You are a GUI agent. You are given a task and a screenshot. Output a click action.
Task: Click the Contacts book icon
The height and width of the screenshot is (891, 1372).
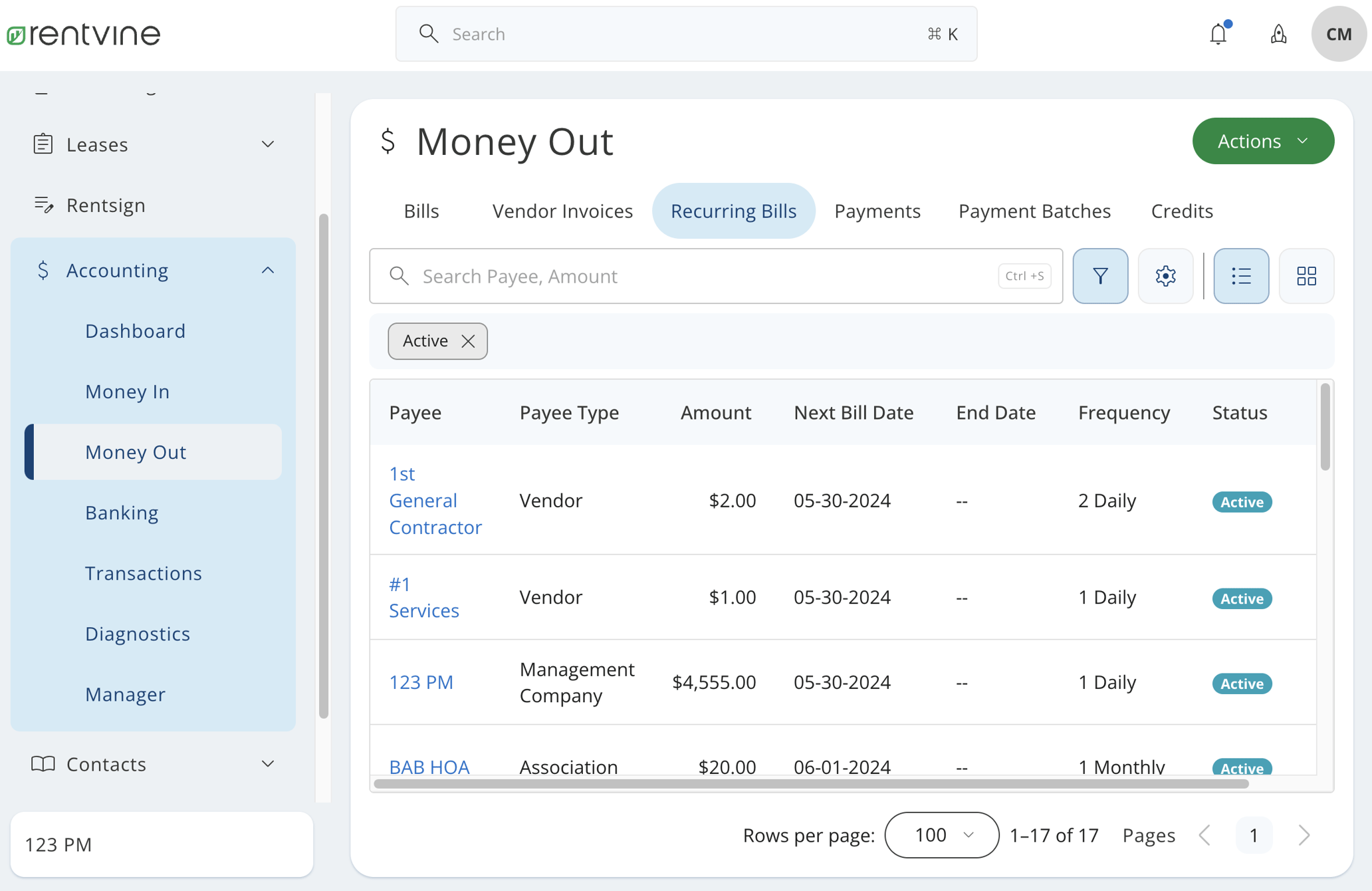pos(44,763)
